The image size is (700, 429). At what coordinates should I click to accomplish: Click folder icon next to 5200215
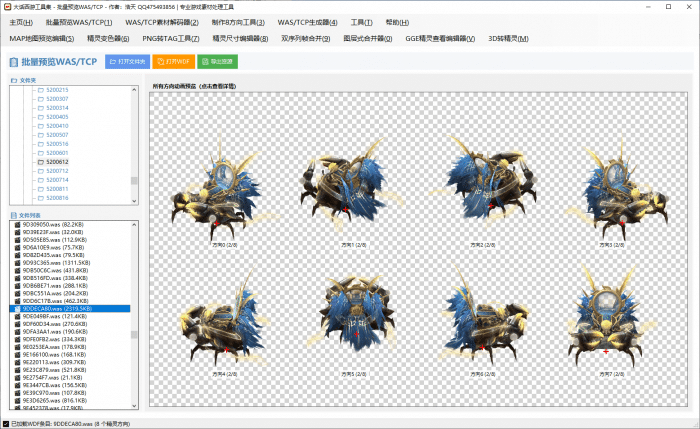coord(41,90)
